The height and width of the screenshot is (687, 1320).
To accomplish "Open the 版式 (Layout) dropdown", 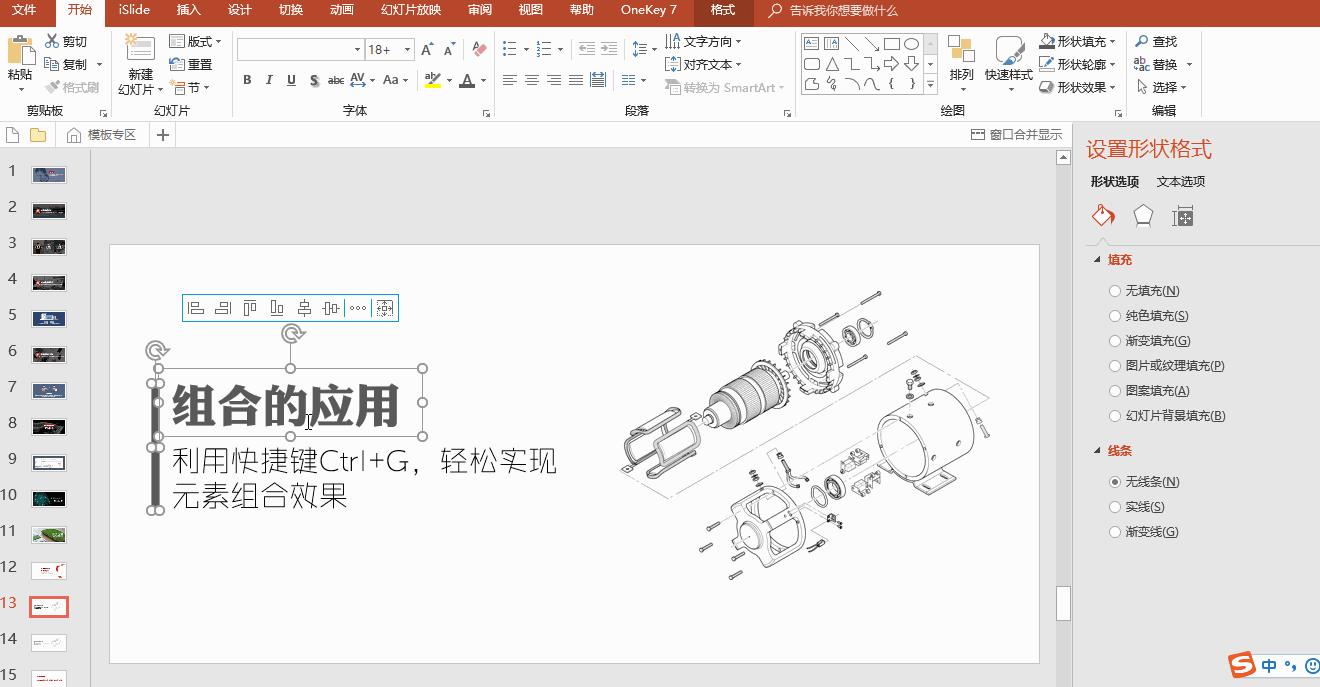I will click(197, 41).
